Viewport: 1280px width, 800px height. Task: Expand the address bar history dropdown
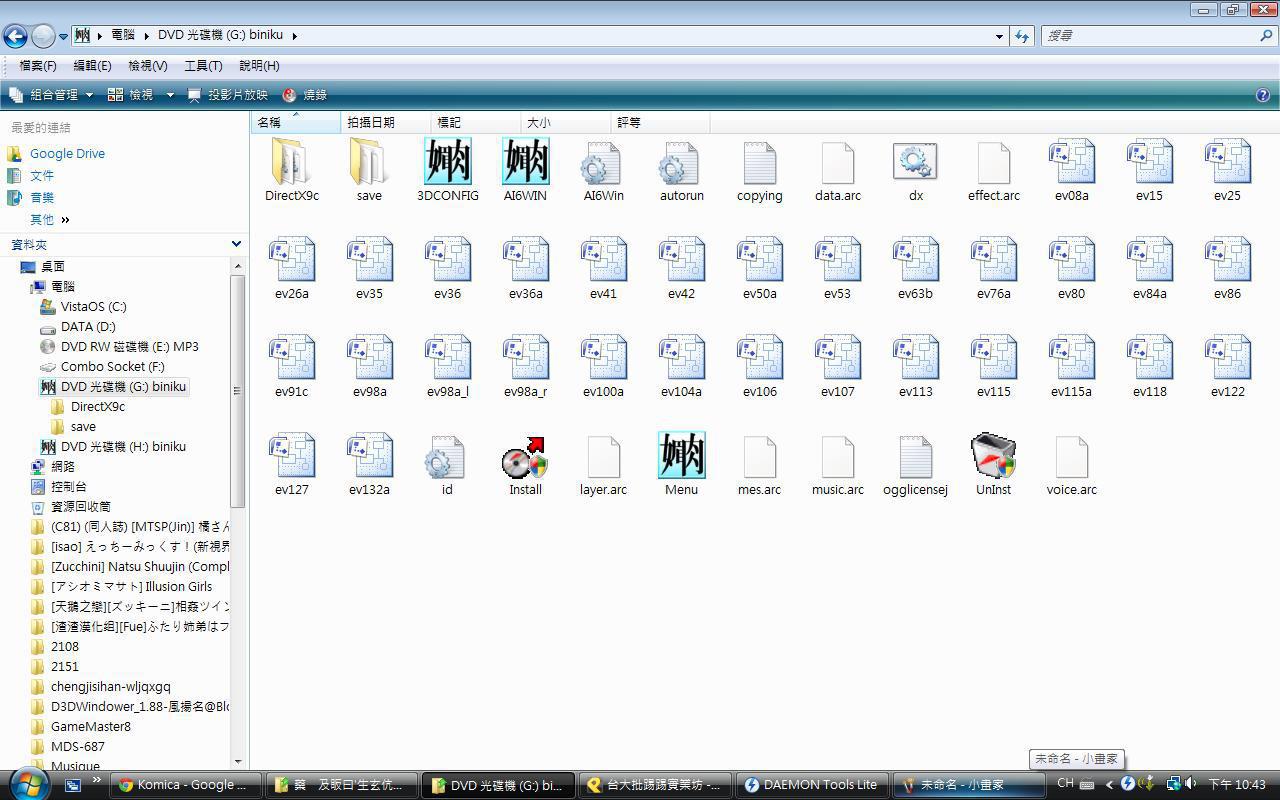999,36
